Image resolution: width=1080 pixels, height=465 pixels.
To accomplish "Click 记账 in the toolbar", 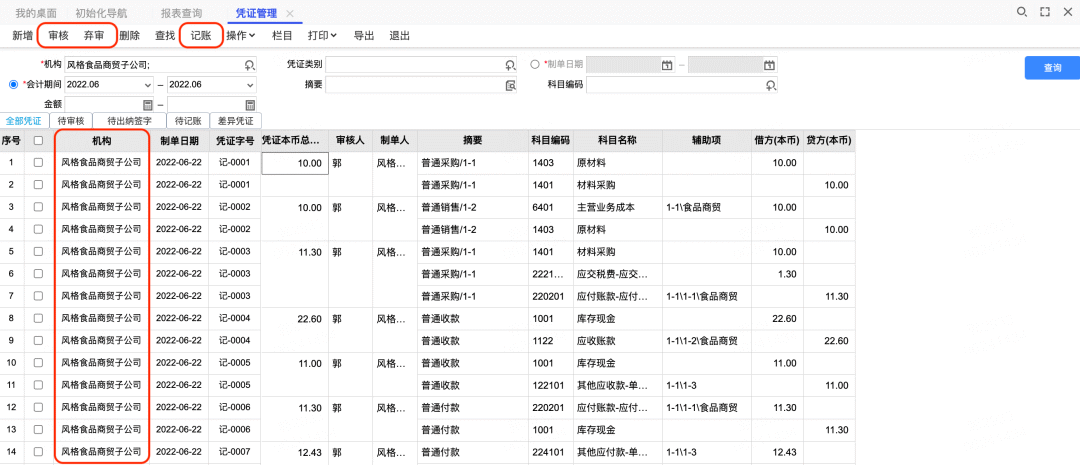I will pos(201,35).
